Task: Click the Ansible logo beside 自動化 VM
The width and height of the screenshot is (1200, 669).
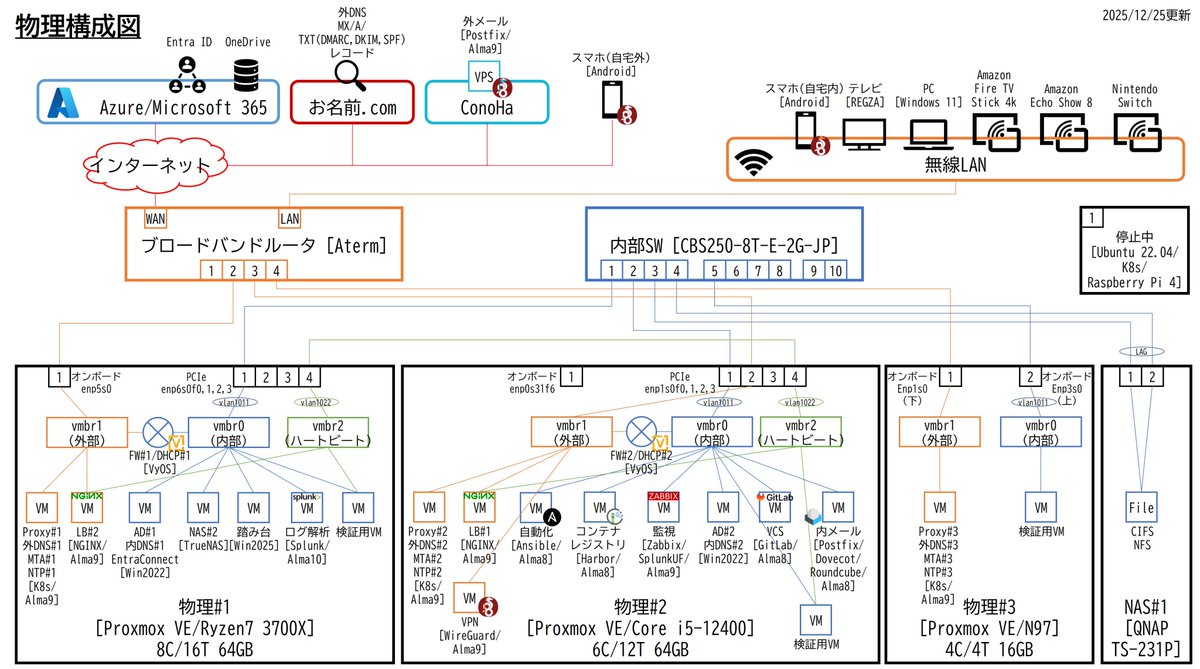Action: pyautogui.click(x=552, y=515)
